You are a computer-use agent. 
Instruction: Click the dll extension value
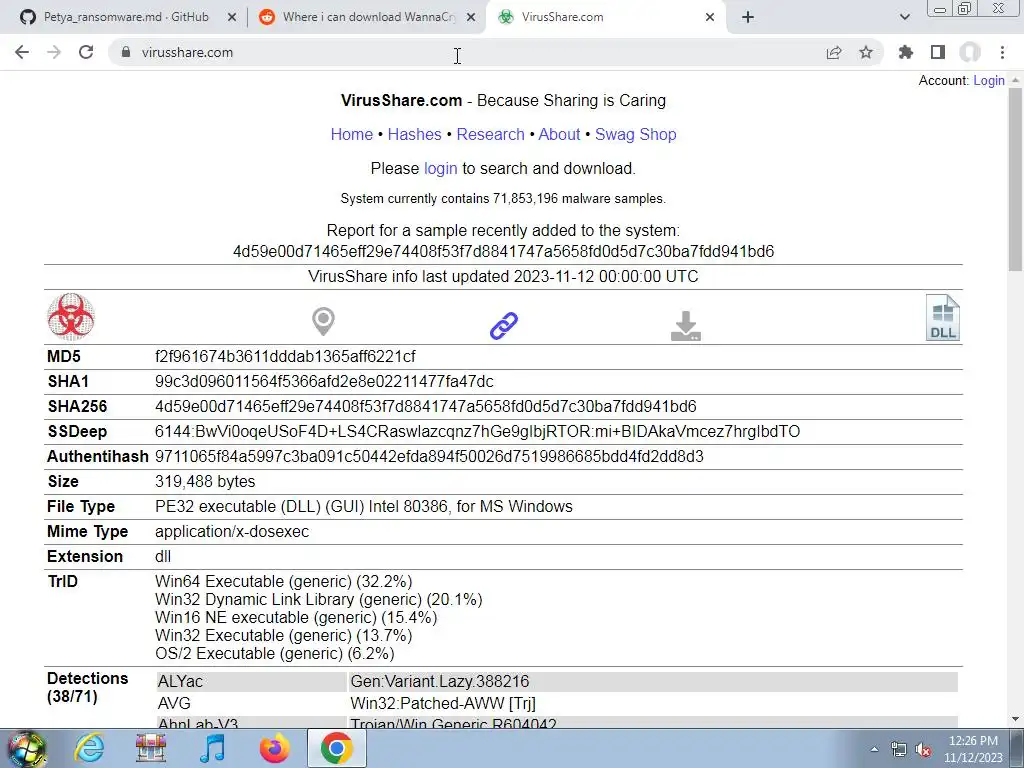(163, 556)
